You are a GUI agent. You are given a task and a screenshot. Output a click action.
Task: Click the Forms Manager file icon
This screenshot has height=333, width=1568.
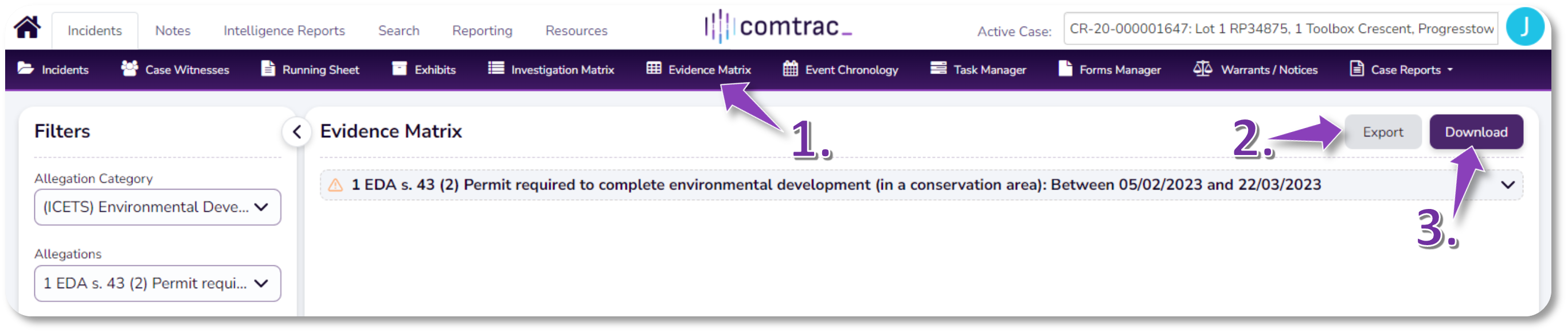coord(1065,68)
